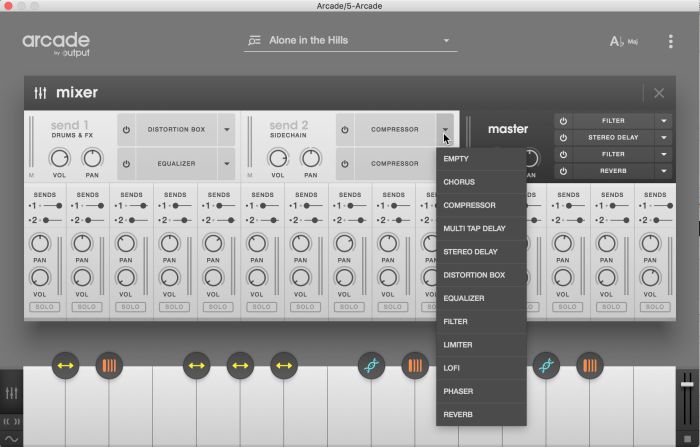Viewport: 700px width, 447px height.
Task: Click the PAN knob on leftmost channel strip
Action: coord(40,244)
